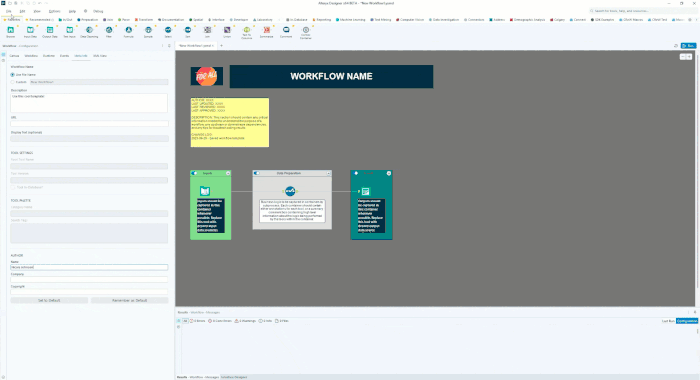Select the Sort tool

[x=188, y=32]
